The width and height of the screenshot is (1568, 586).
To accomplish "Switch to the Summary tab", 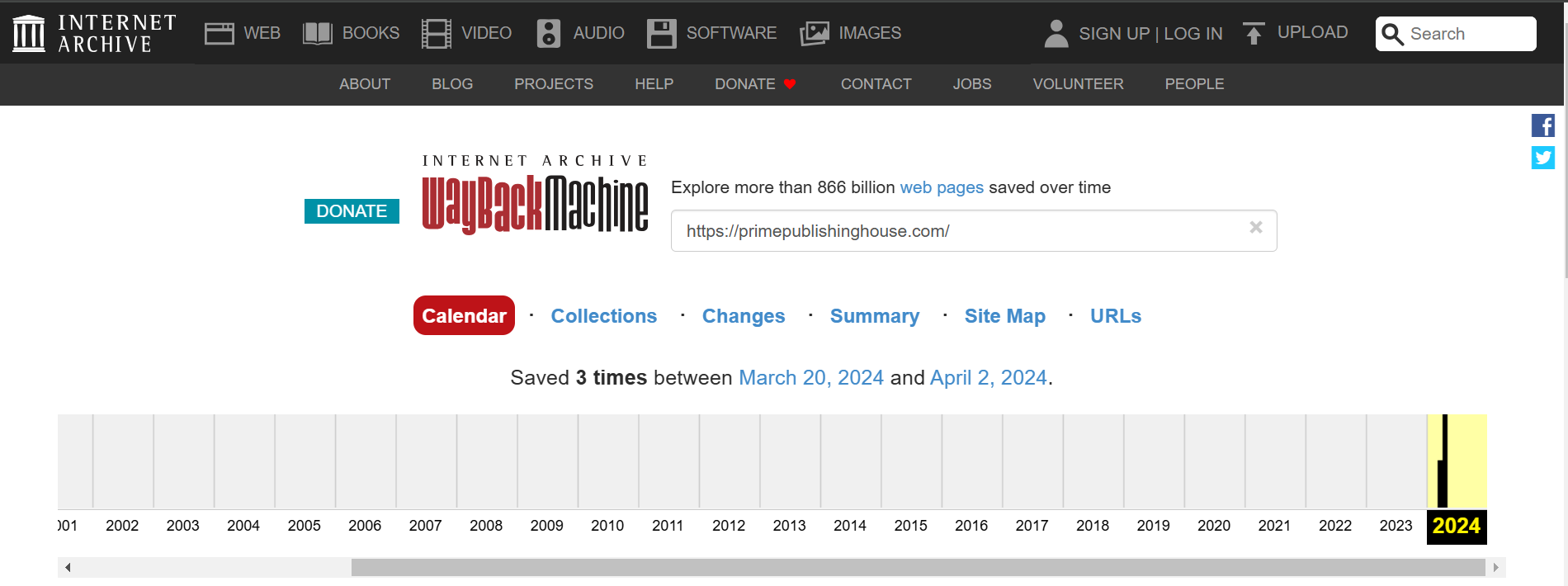I will pos(875,316).
